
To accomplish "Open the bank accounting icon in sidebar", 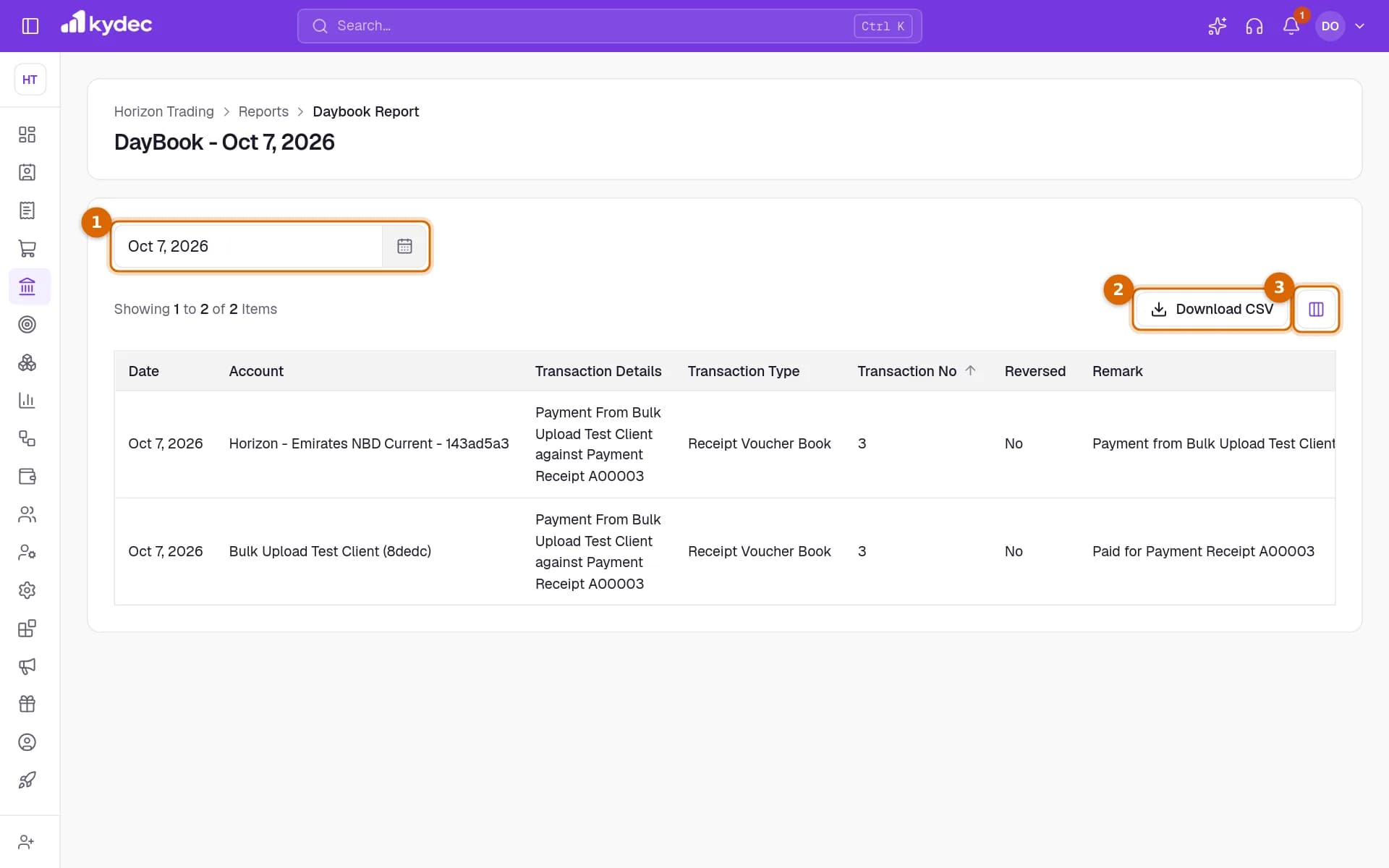I will (x=27, y=286).
